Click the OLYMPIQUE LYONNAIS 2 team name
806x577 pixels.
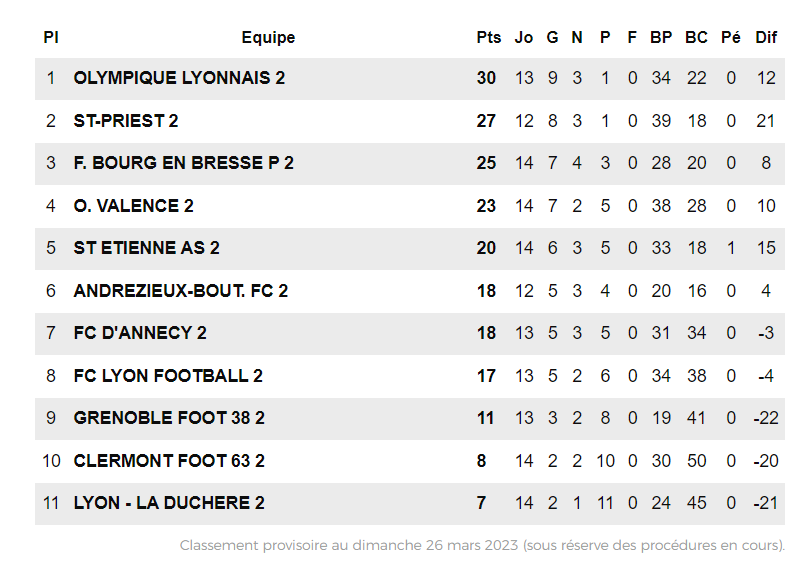click(x=179, y=78)
